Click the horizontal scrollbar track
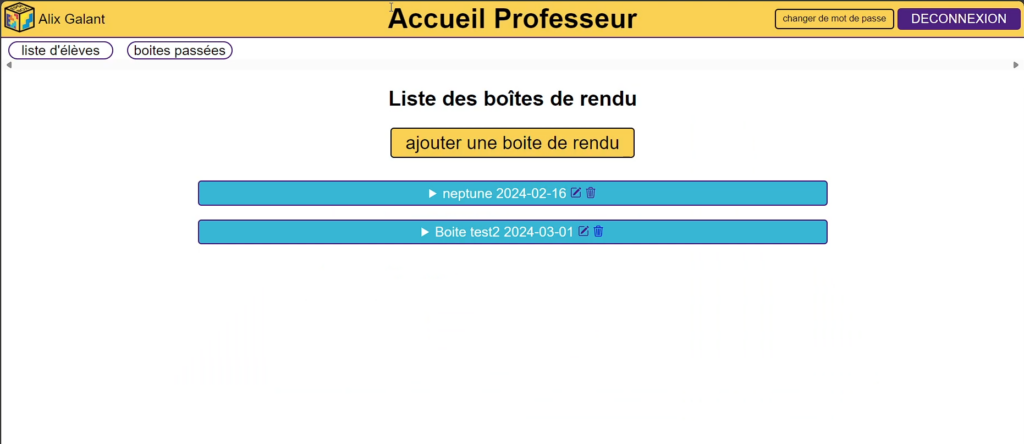The height and width of the screenshot is (444, 1024). [512, 65]
